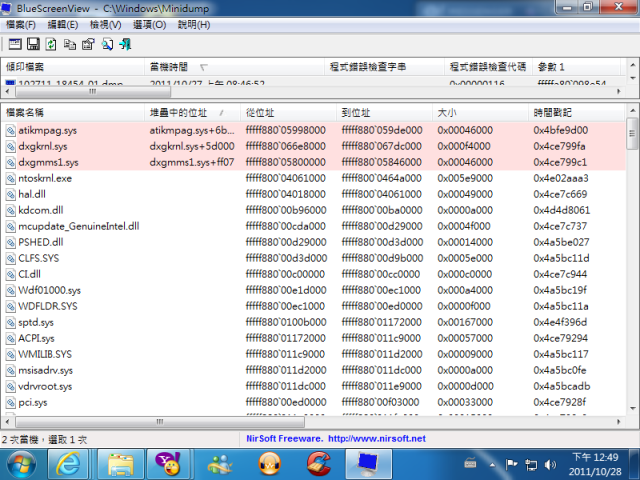
Task: Click the CI.dll row name
Action: (29, 274)
